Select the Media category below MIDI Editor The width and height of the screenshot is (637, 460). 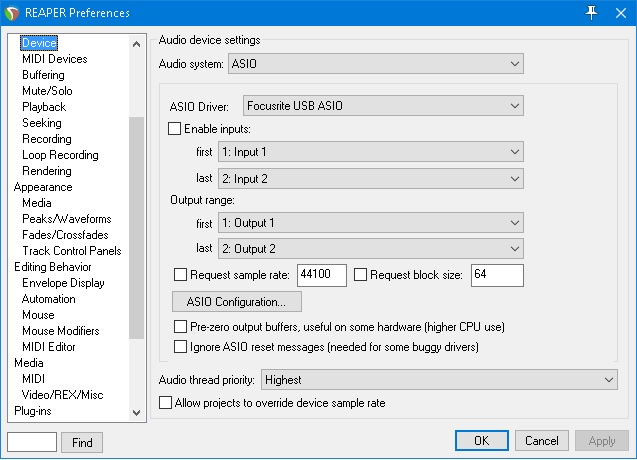click(x=29, y=362)
